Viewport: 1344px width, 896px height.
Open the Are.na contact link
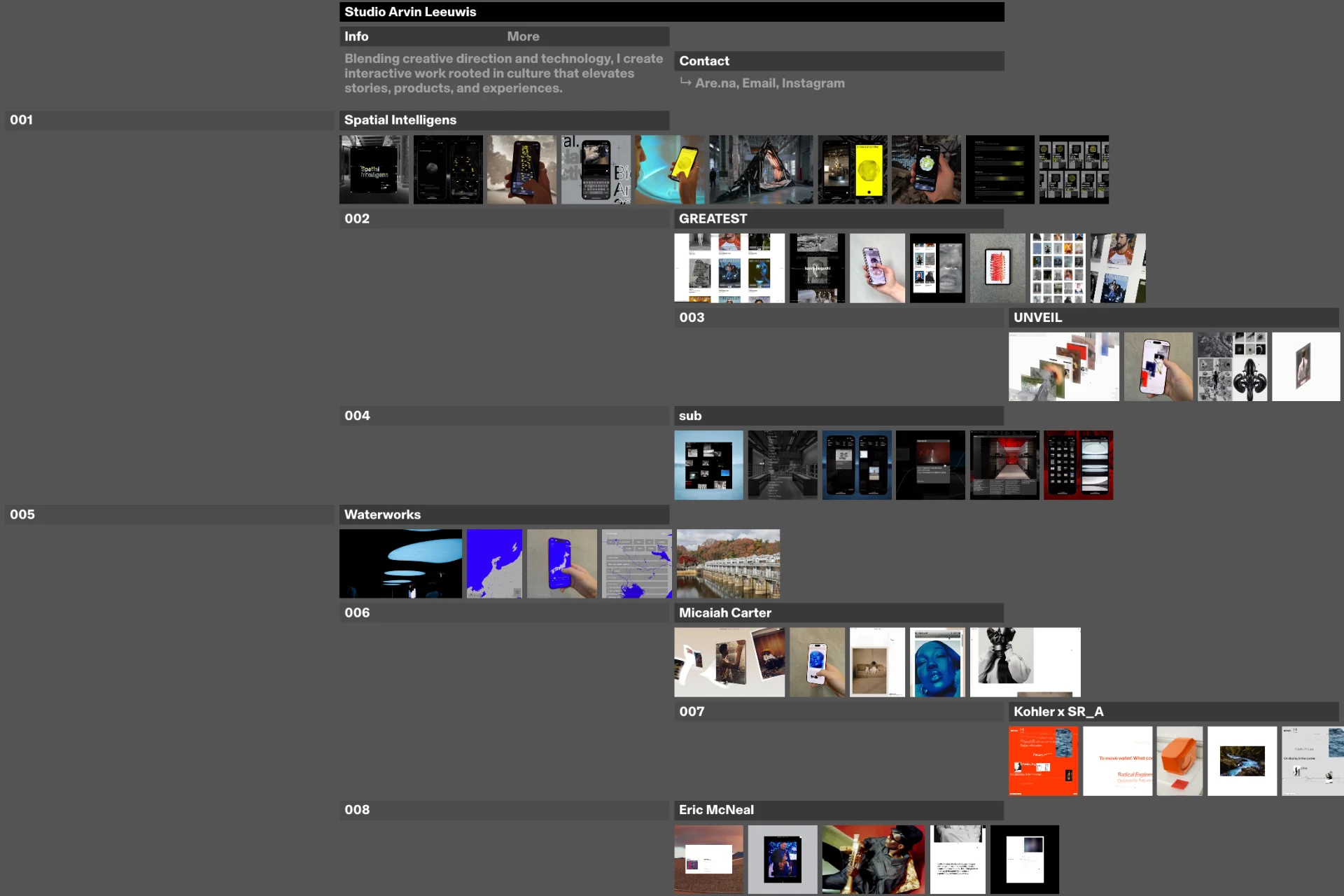[x=715, y=83]
